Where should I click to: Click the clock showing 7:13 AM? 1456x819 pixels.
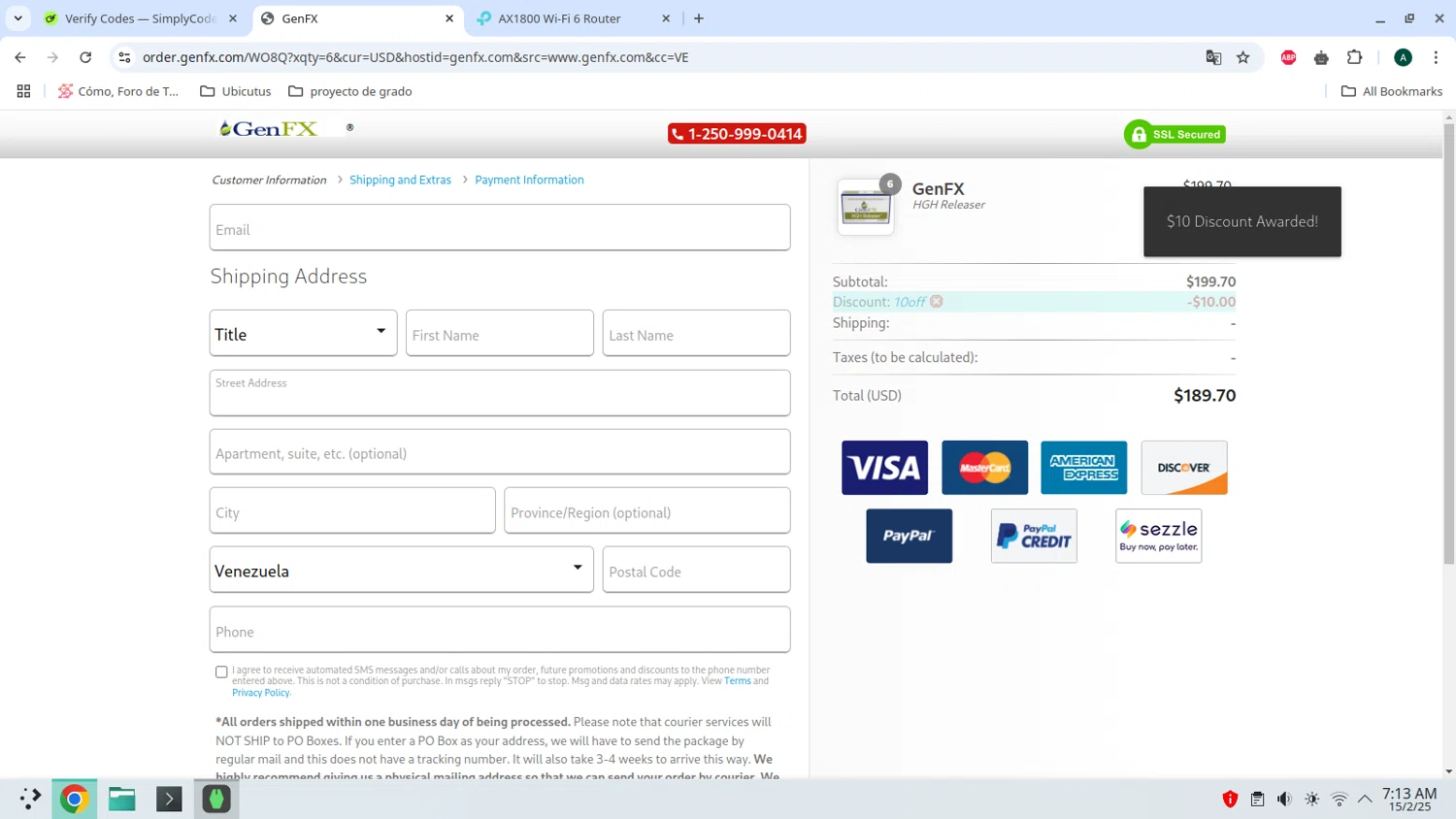point(1409,799)
